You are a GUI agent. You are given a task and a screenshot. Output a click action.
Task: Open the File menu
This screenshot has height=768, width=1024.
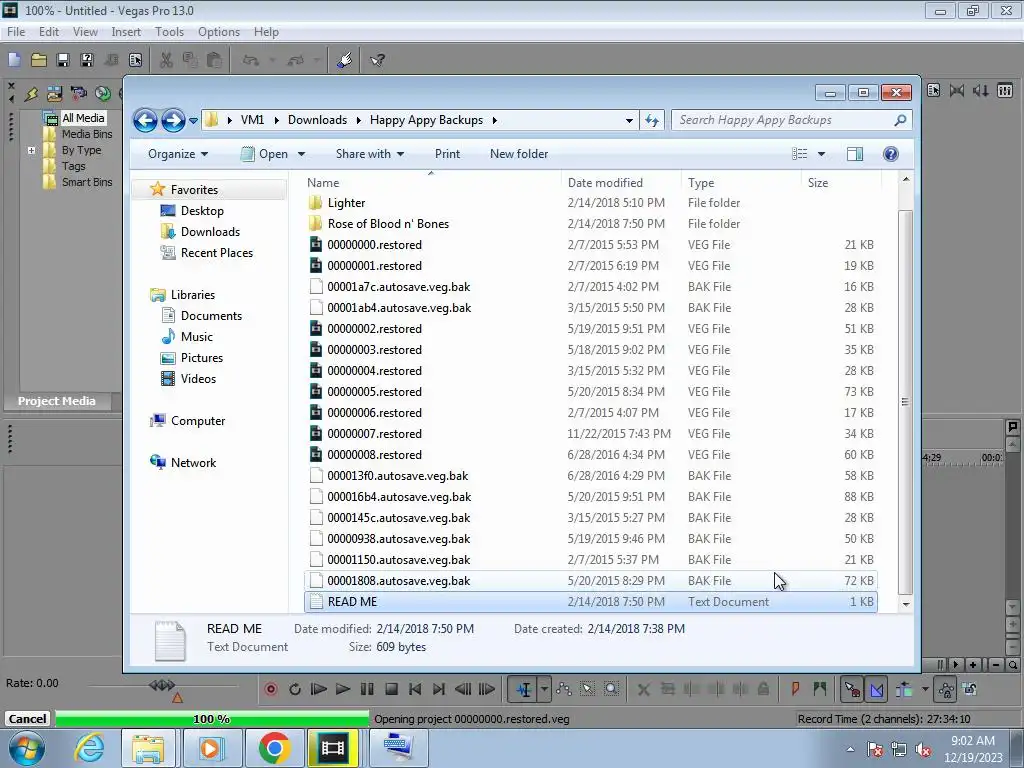(16, 31)
